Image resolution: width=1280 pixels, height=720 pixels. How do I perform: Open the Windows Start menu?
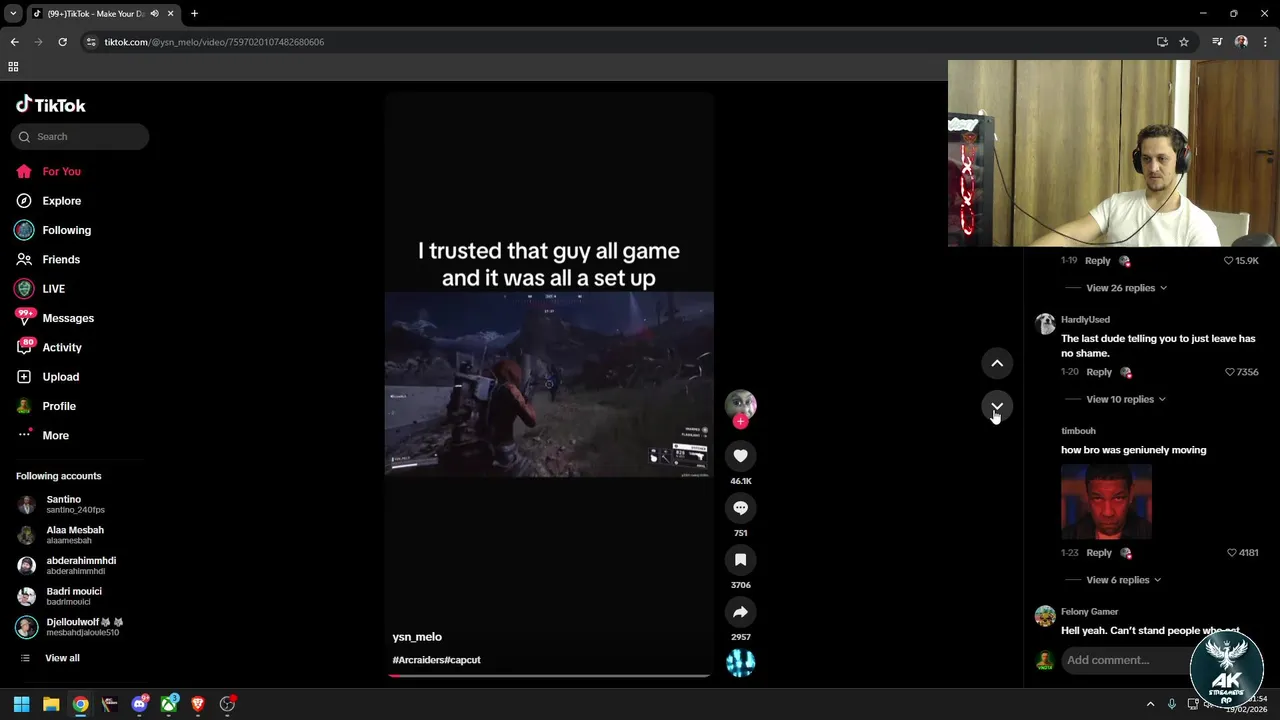[x=21, y=704]
